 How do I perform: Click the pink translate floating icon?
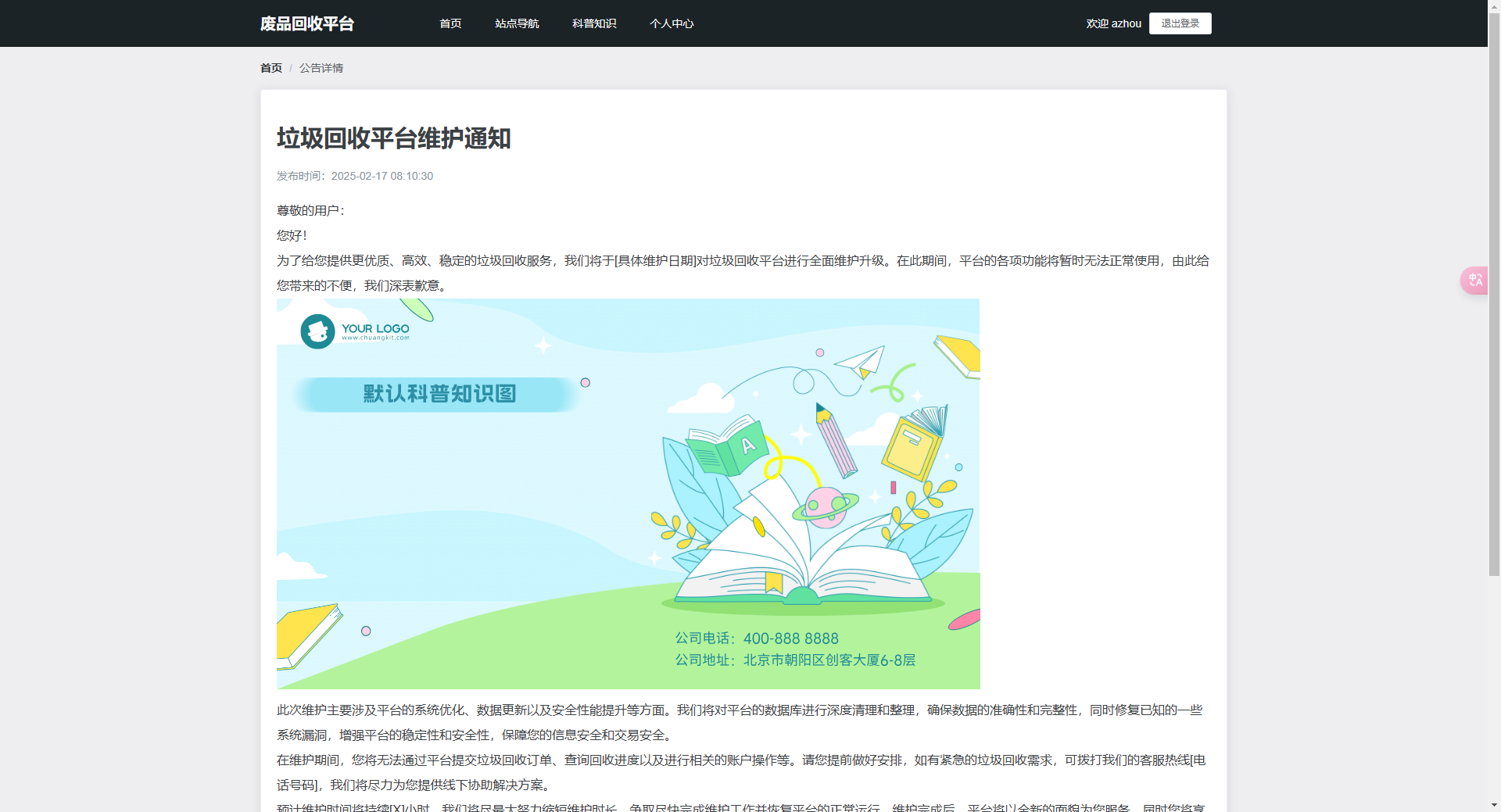click(1474, 280)
